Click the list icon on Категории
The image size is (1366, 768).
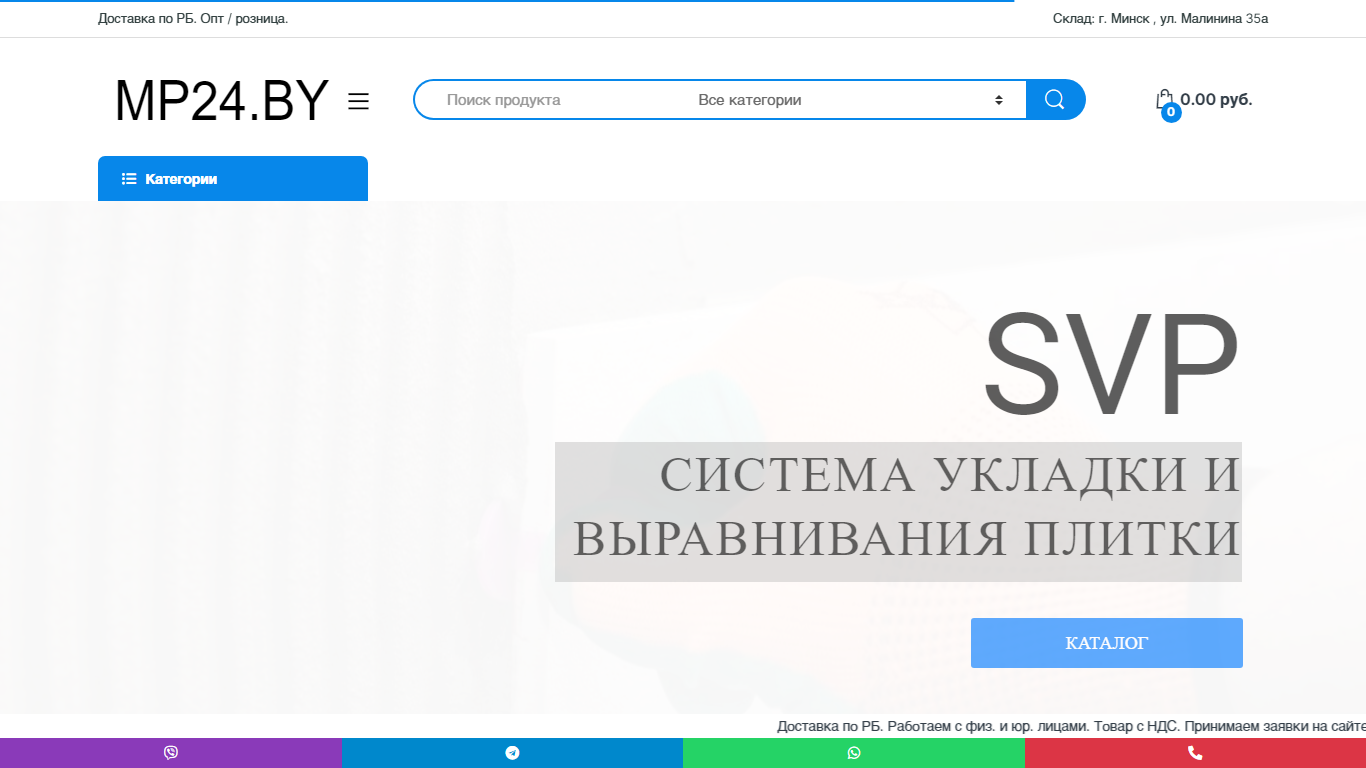click(129, 179)
